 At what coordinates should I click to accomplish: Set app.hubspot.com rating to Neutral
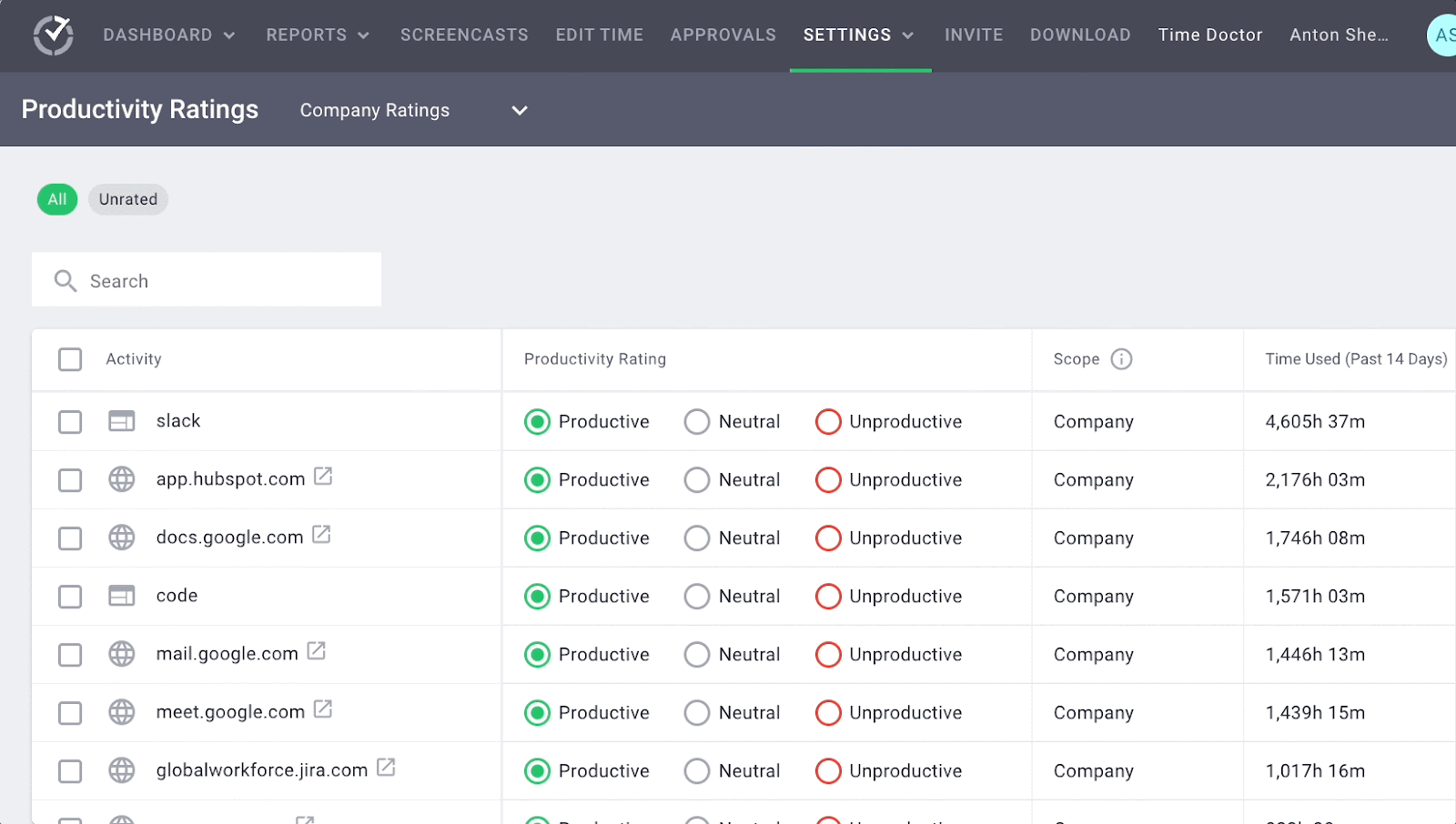pos(697,480)
